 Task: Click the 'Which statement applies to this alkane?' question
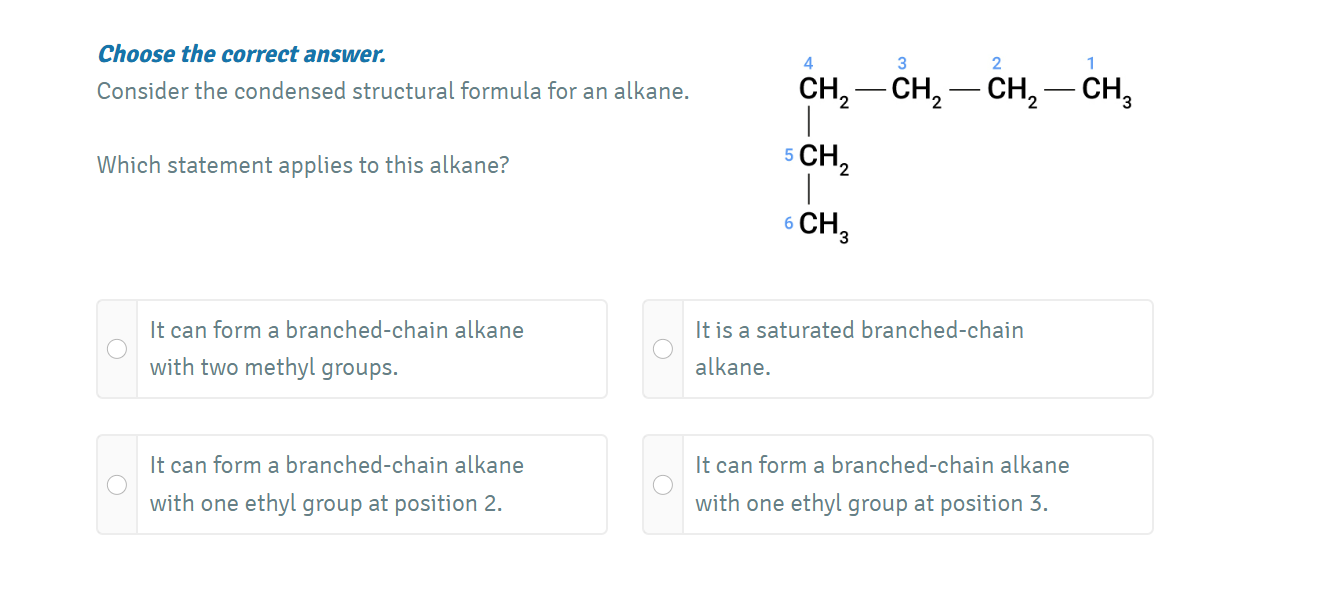point(302,165)
